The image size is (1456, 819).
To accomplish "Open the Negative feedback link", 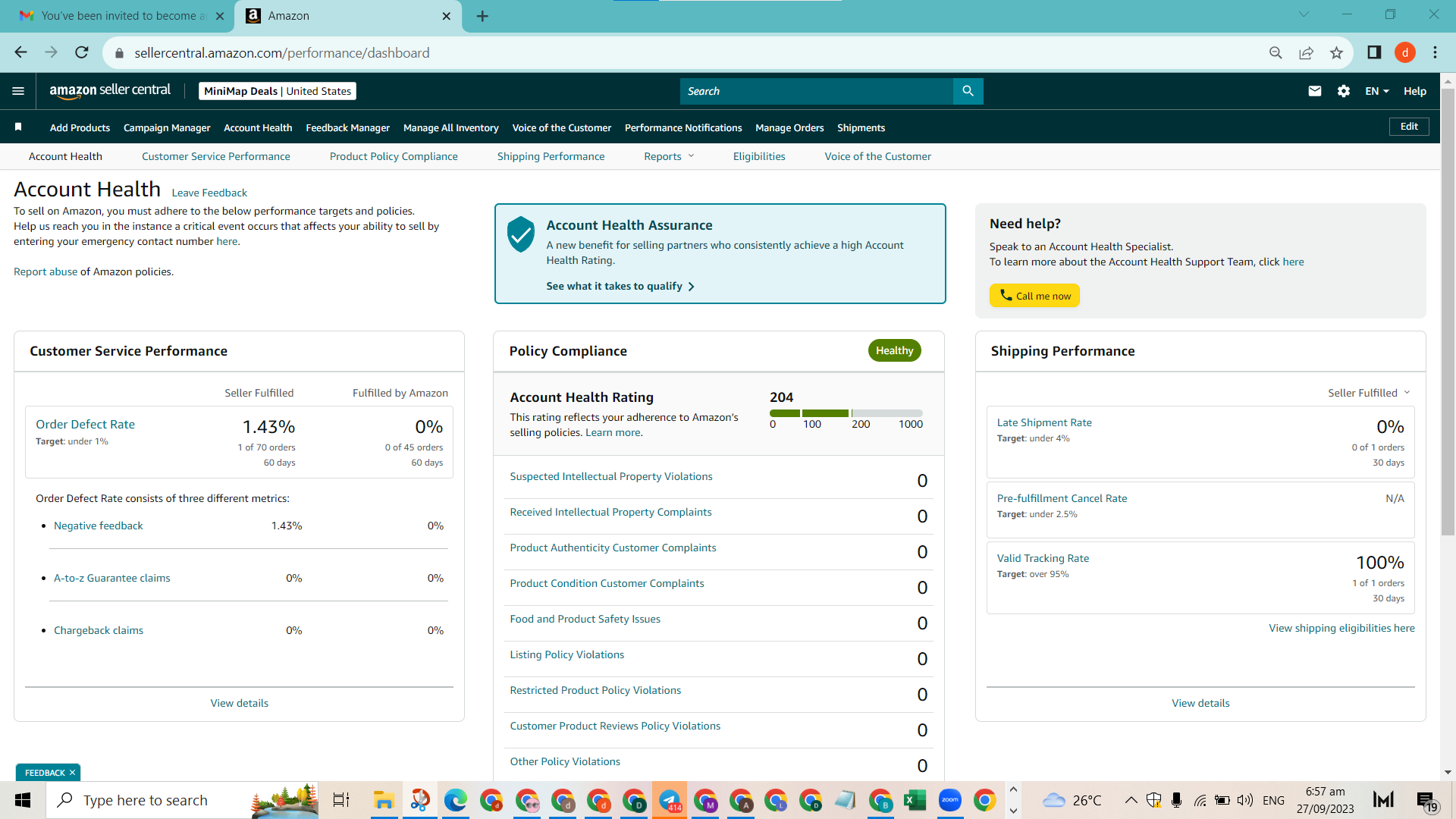I will [99, 526].
